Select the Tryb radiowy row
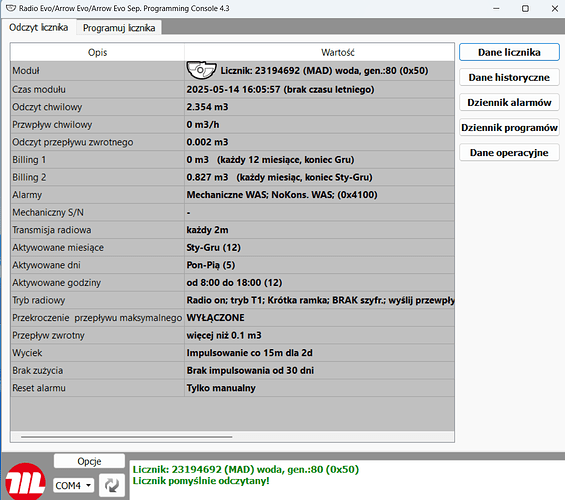 pos(232,300)
